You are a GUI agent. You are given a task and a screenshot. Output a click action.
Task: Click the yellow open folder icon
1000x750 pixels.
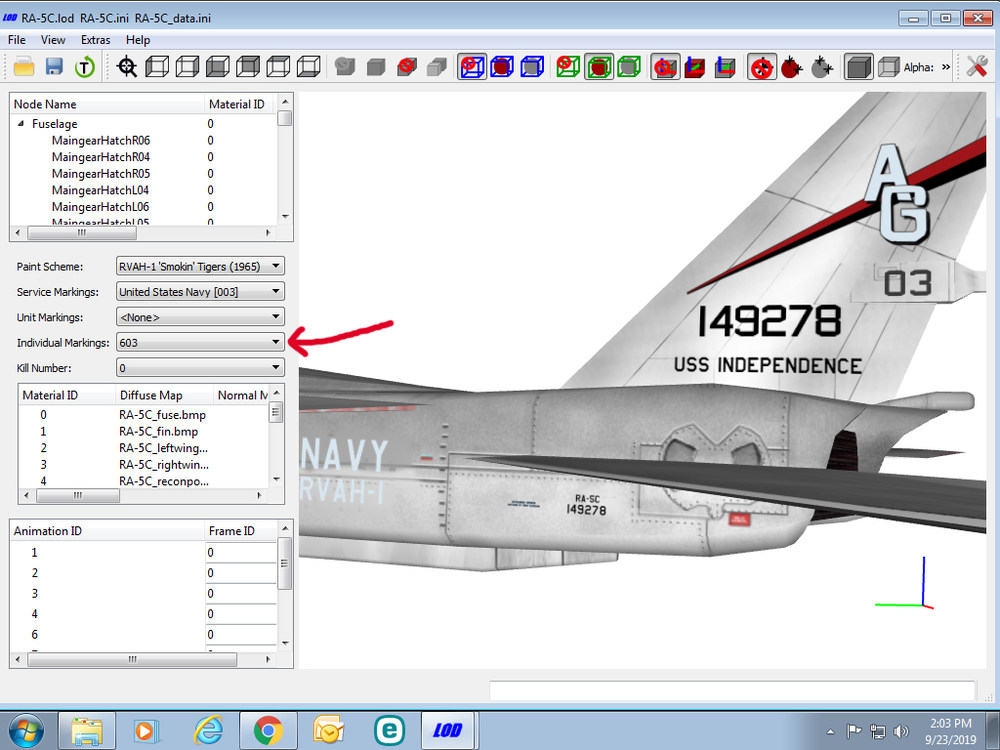click(x=24, y=66)
